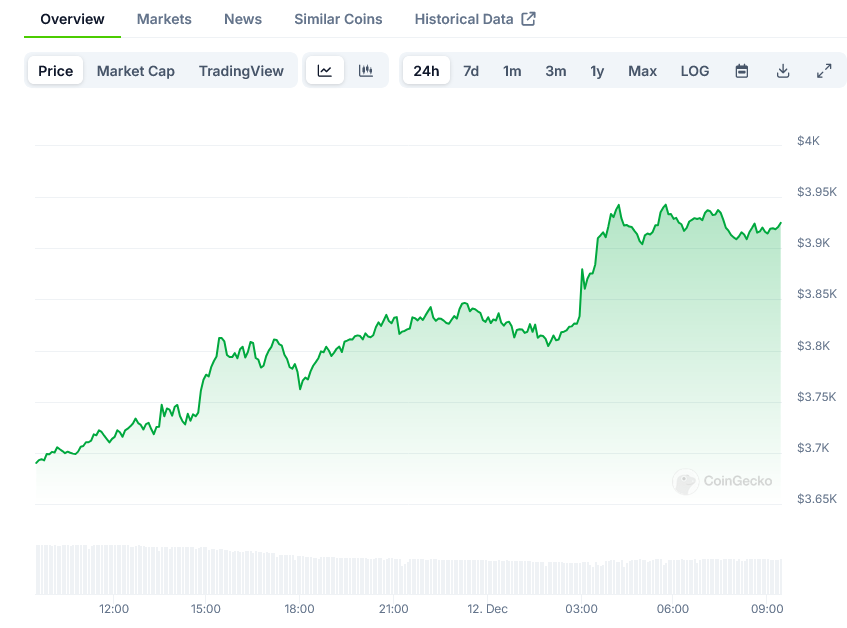Select 24h time range

coord(426,71)
